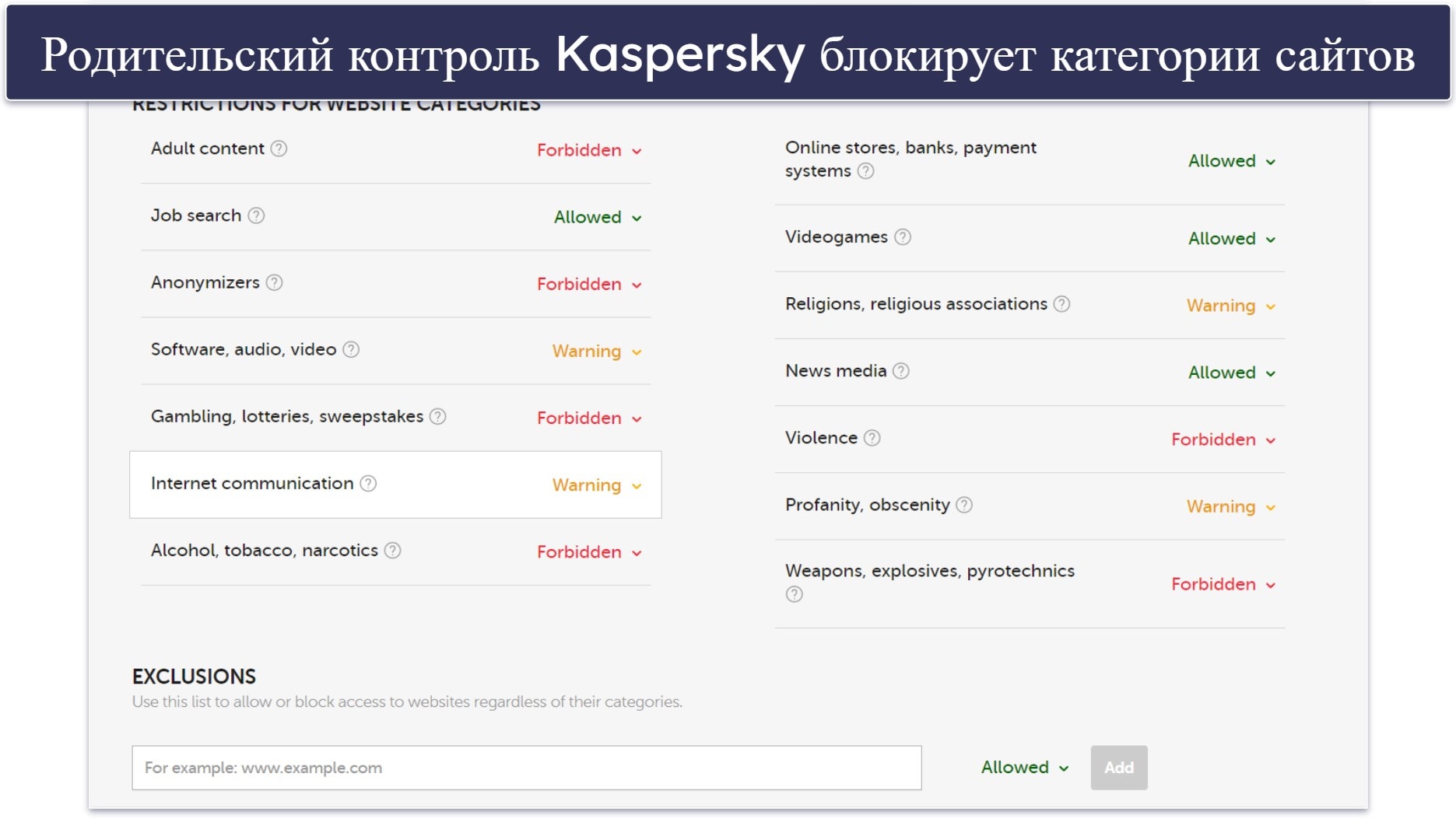
Task: Show help for Gambling, lotteries, sweepstakes
Action: tap(438, 416)
